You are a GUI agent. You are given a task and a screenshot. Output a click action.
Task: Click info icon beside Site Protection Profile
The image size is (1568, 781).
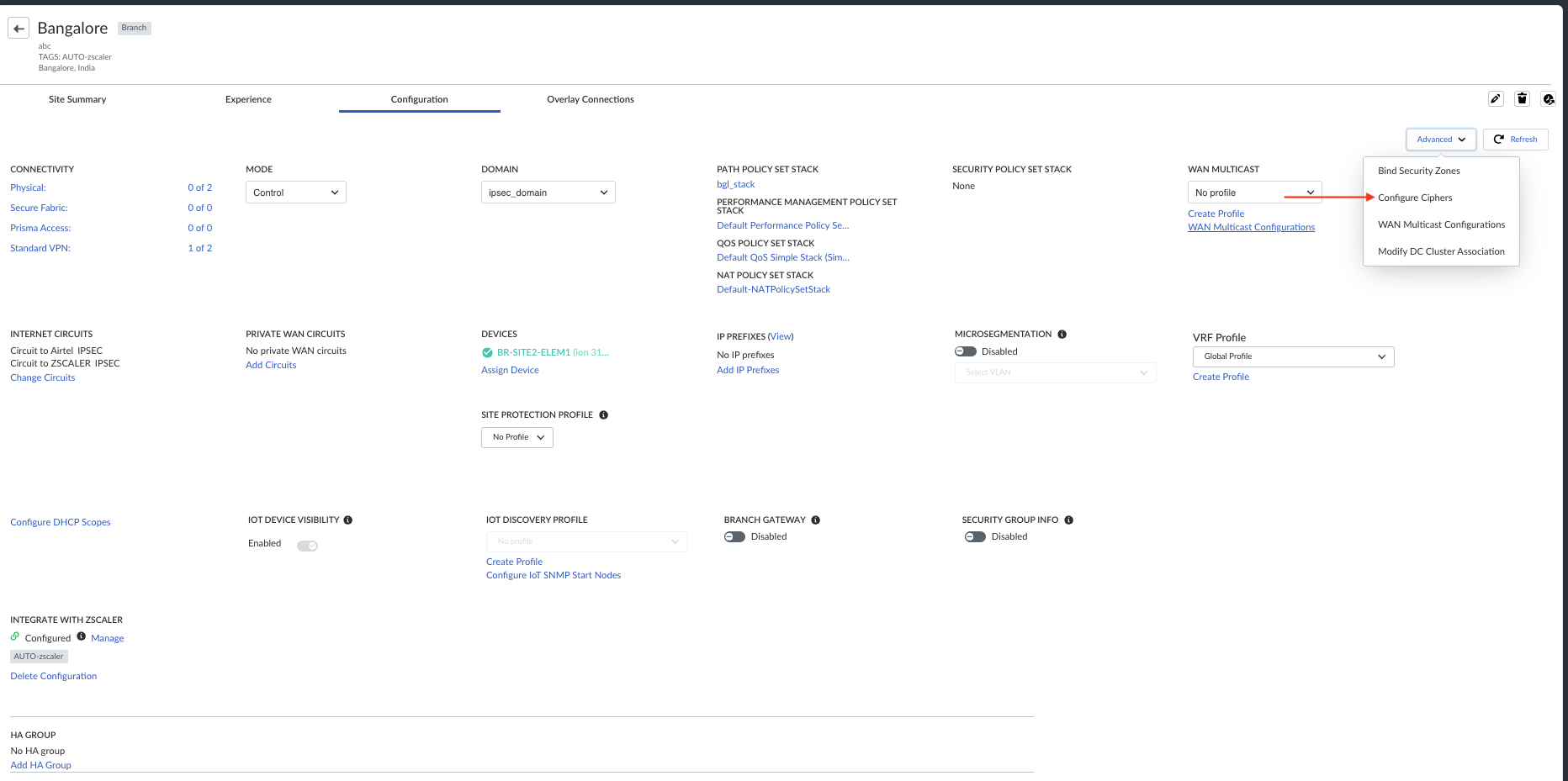coord(604,415)
